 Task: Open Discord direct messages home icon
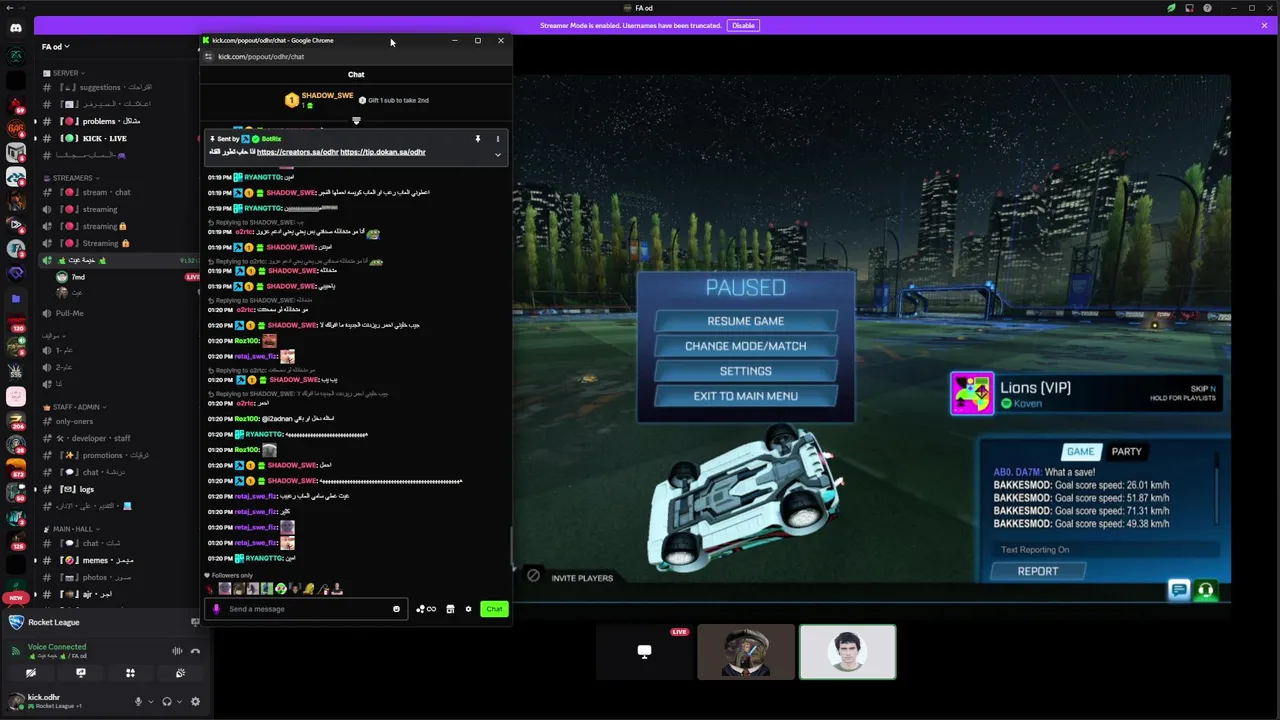(15, 27)
